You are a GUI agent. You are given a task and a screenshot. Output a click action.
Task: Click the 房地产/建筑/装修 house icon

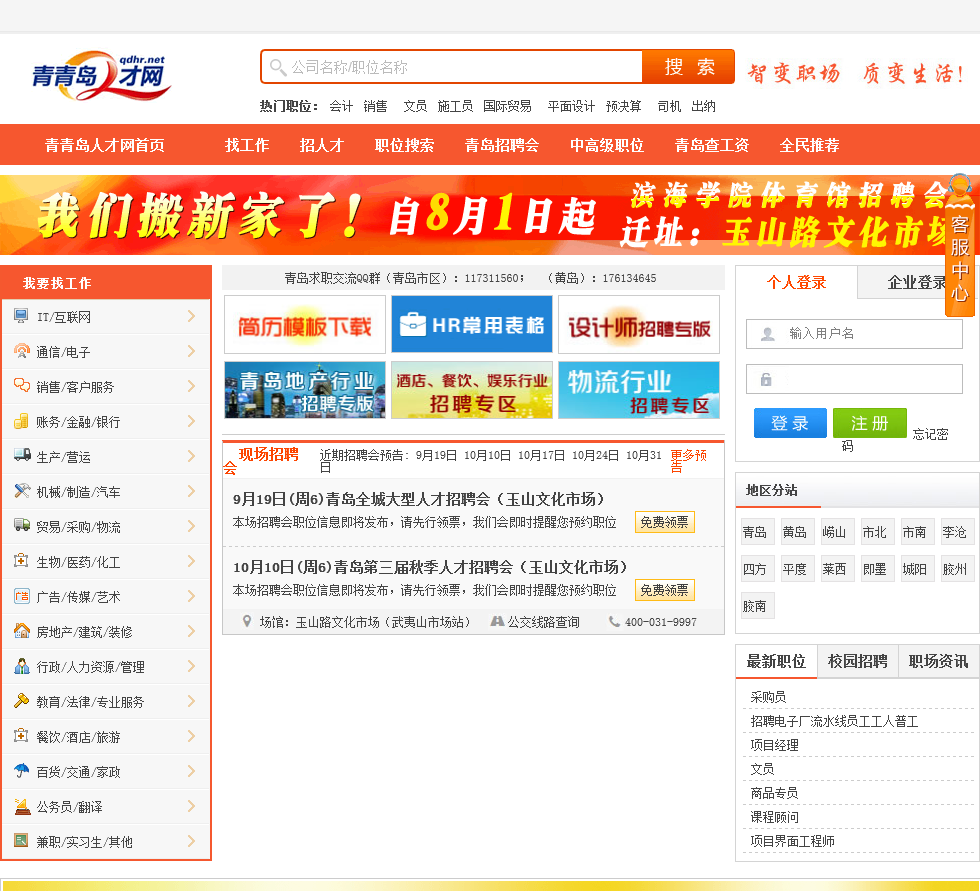coord(22,630)
